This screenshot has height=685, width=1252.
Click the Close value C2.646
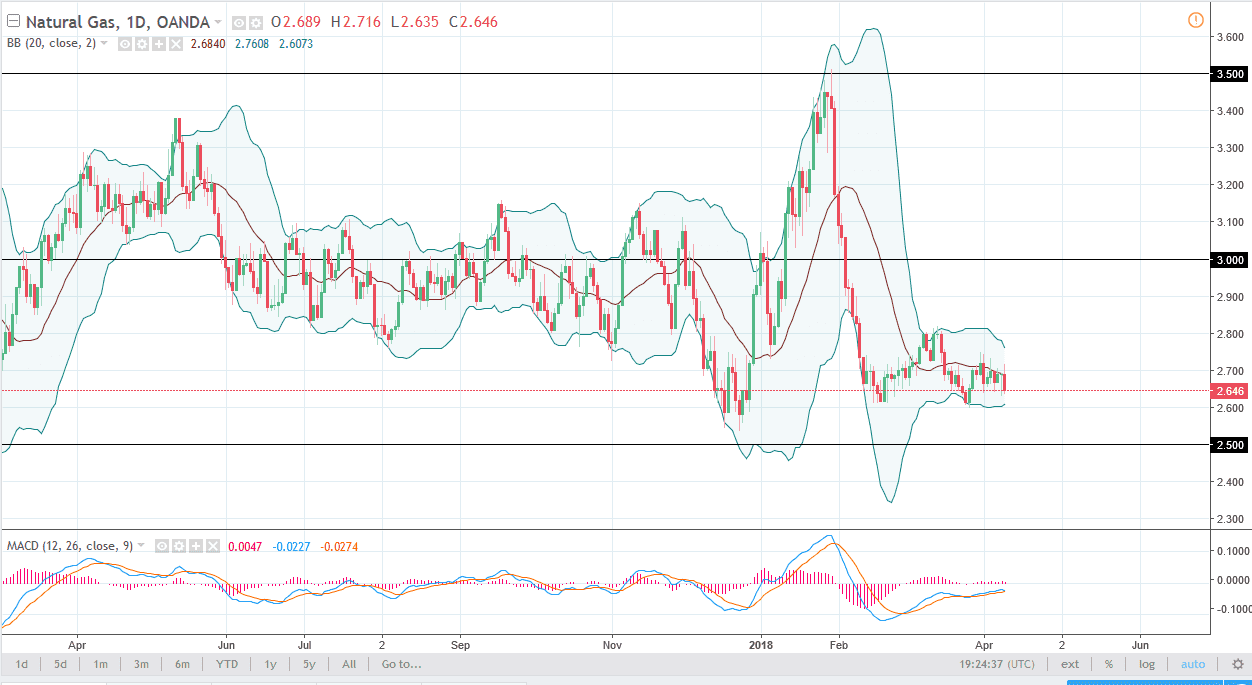pos(473,22)
